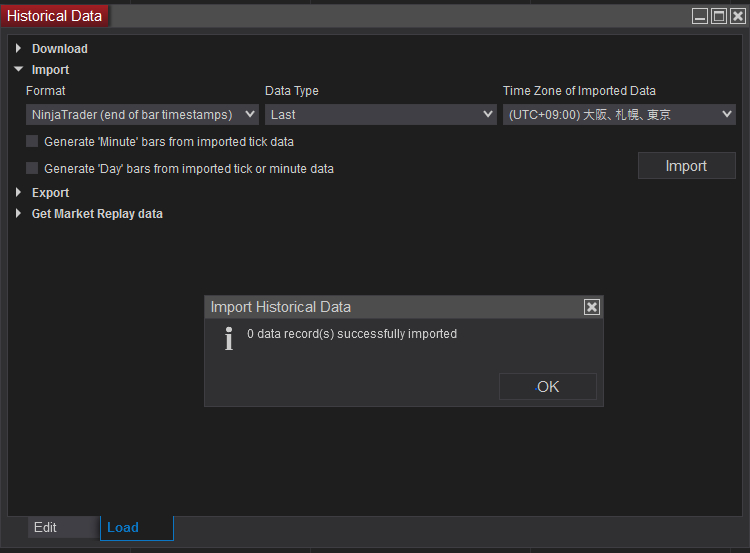Enable generating 'Day' bars from imported data
Viewport: 750px width, 553px height.
click(x=32, y=169)
